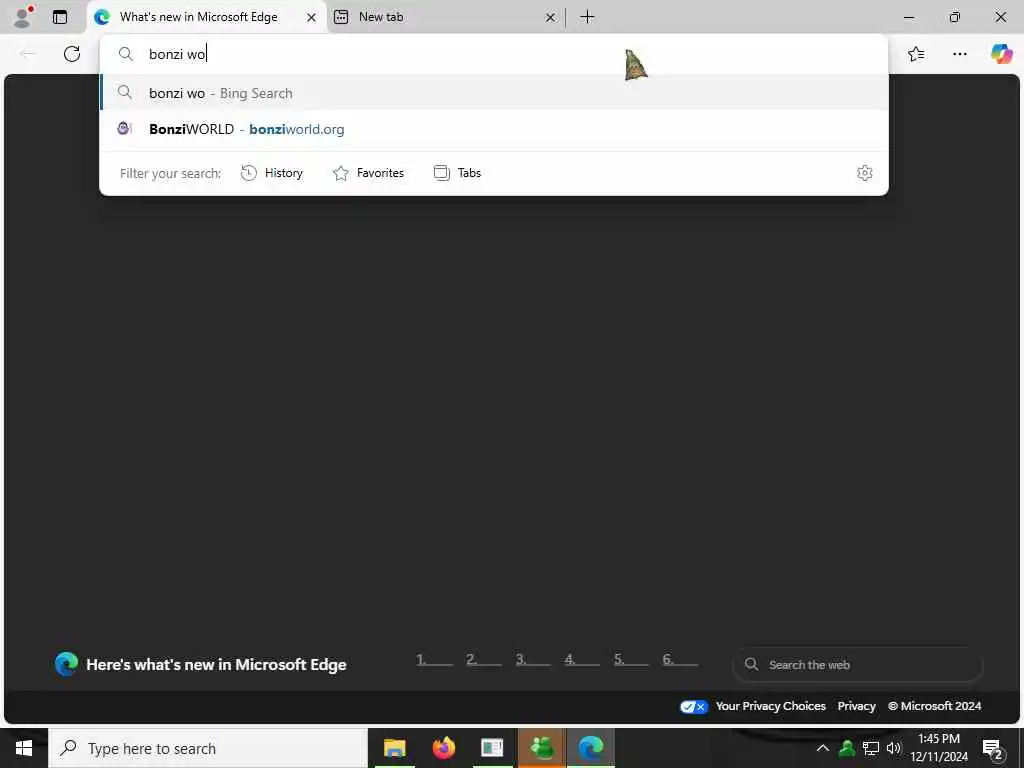Open the notification center icon
Screen dimensions: 1024x768
click(993, 748)
